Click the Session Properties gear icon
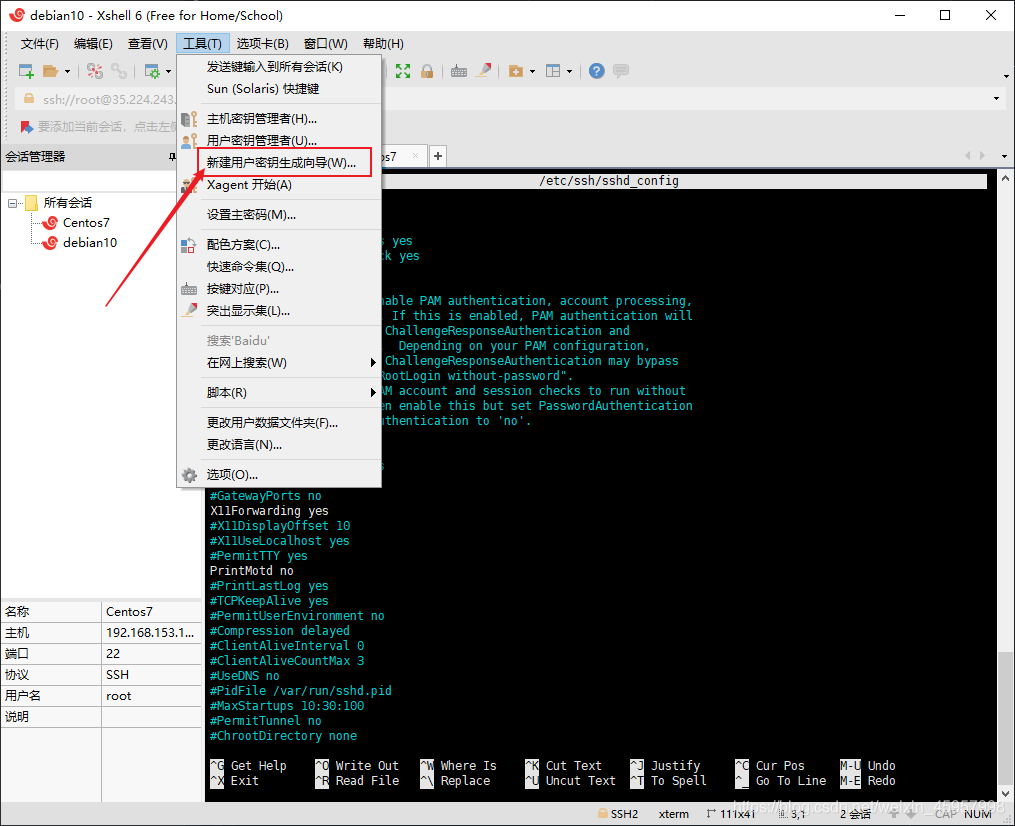The image size is (1015, 826). 152,71
